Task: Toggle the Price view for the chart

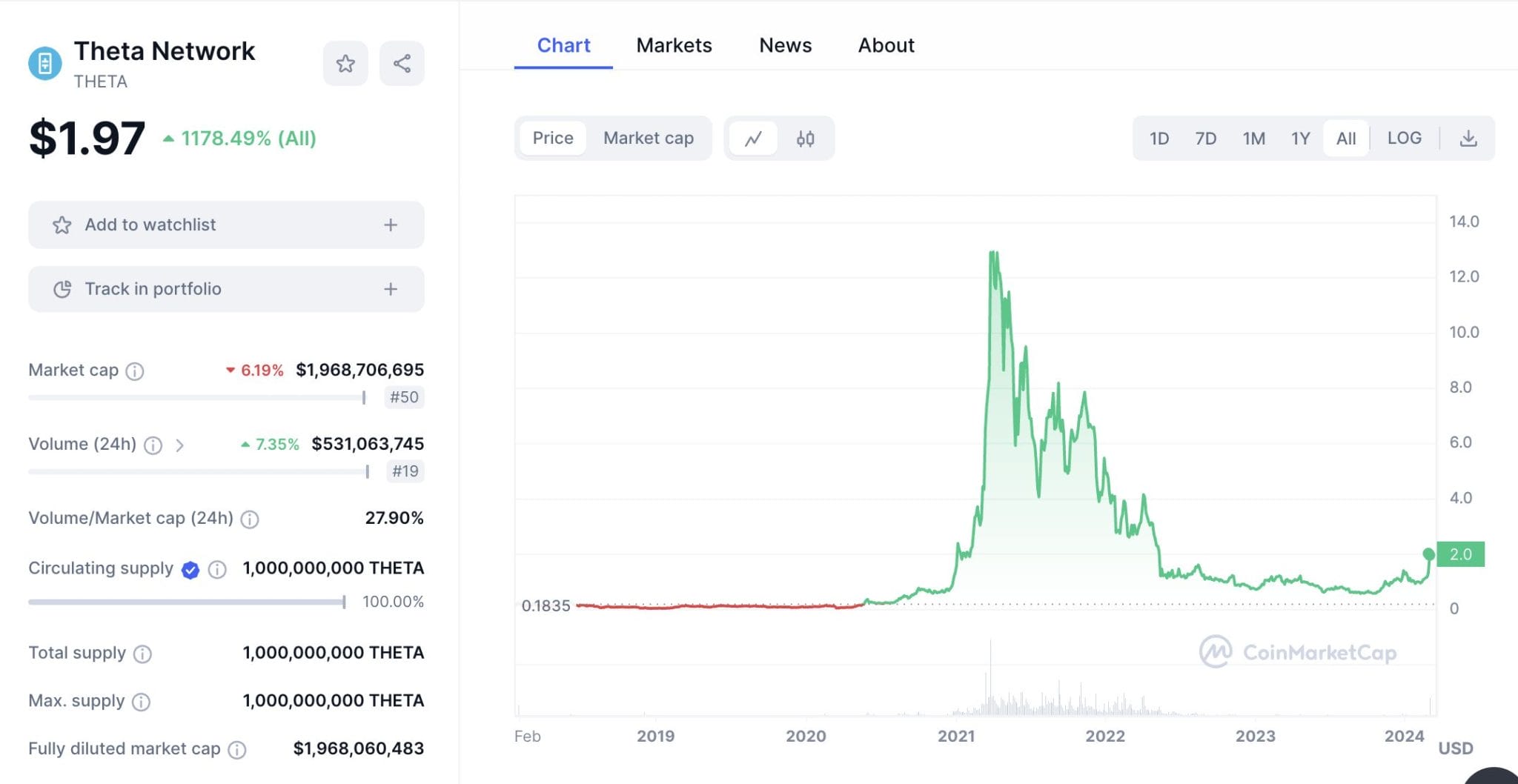Action: click(551, 138)
